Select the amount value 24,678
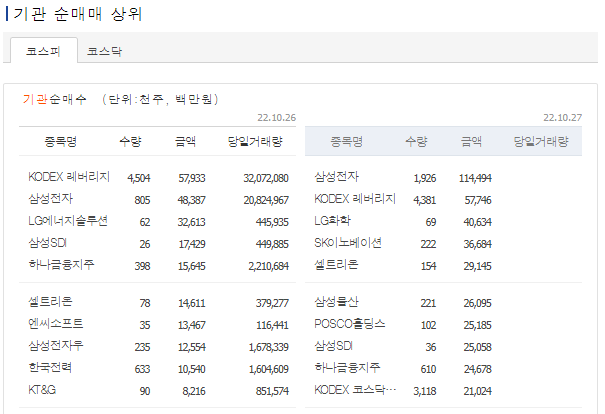This screenshot has width=605, height=414. 478,369
